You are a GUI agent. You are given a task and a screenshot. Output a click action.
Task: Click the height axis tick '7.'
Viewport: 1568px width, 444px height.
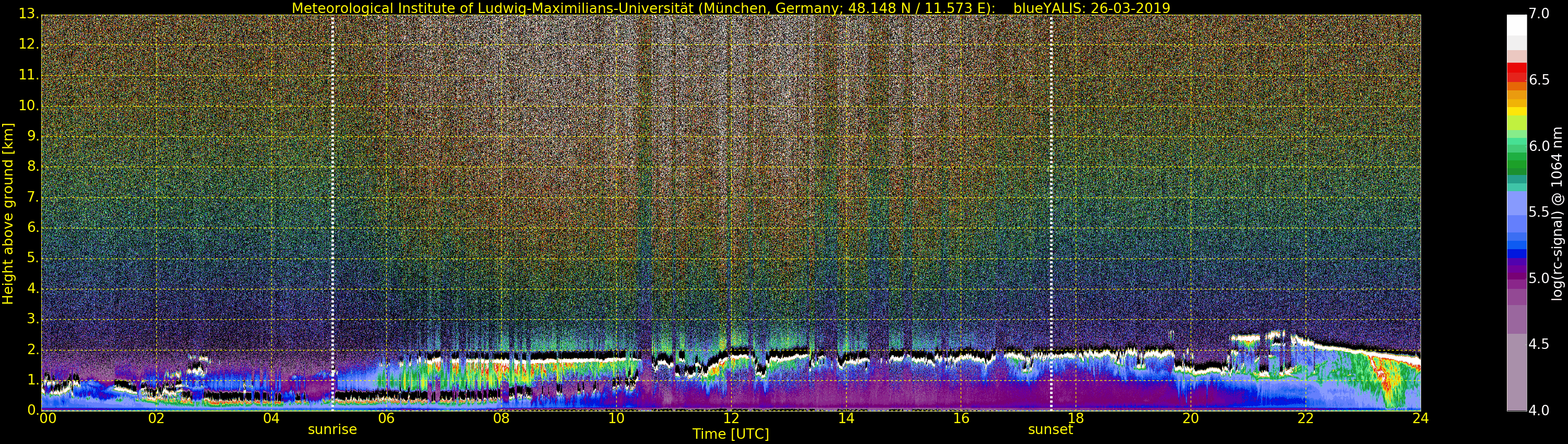point(33,197)
